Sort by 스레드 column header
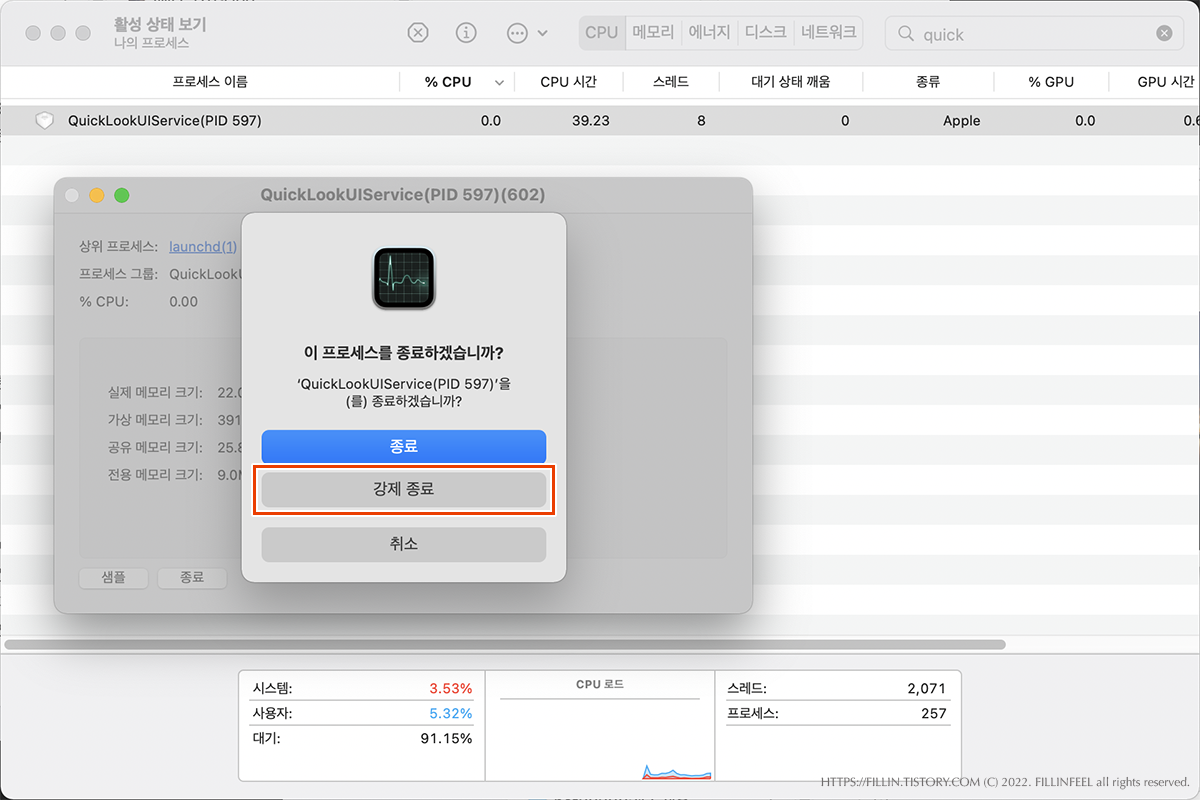The image size is (1200, 800). (671, 82)
